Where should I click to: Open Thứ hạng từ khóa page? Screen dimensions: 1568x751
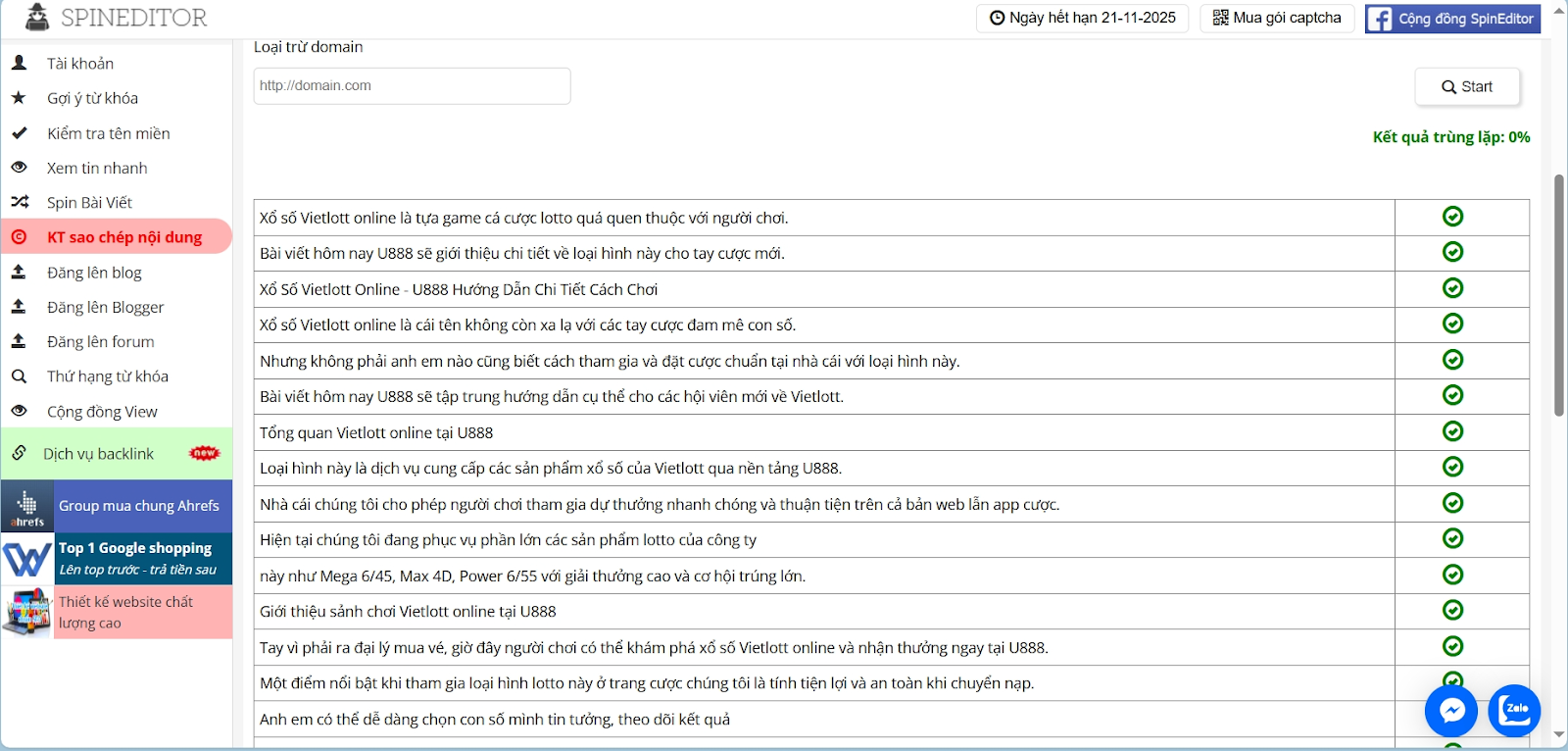pos(117,376)
